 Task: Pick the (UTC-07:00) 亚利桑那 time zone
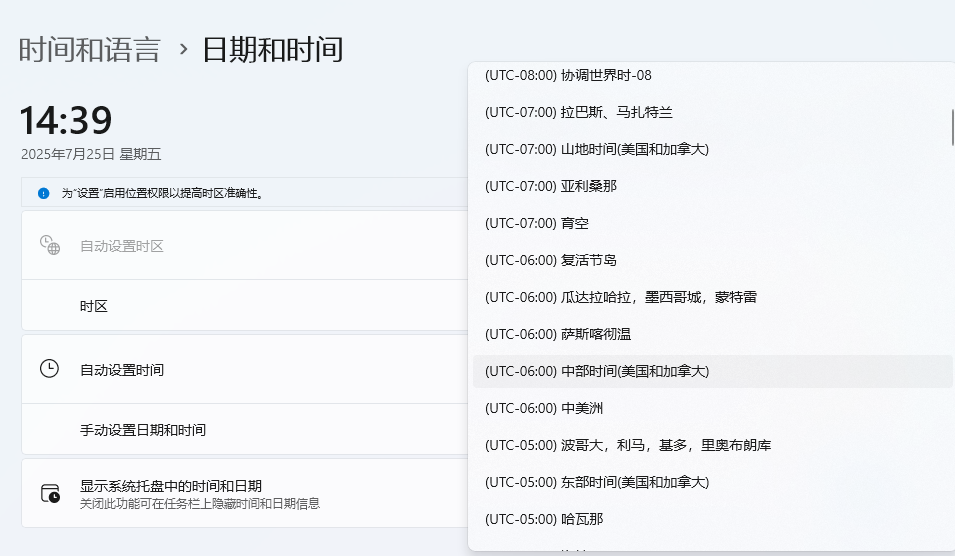[551, 186]
